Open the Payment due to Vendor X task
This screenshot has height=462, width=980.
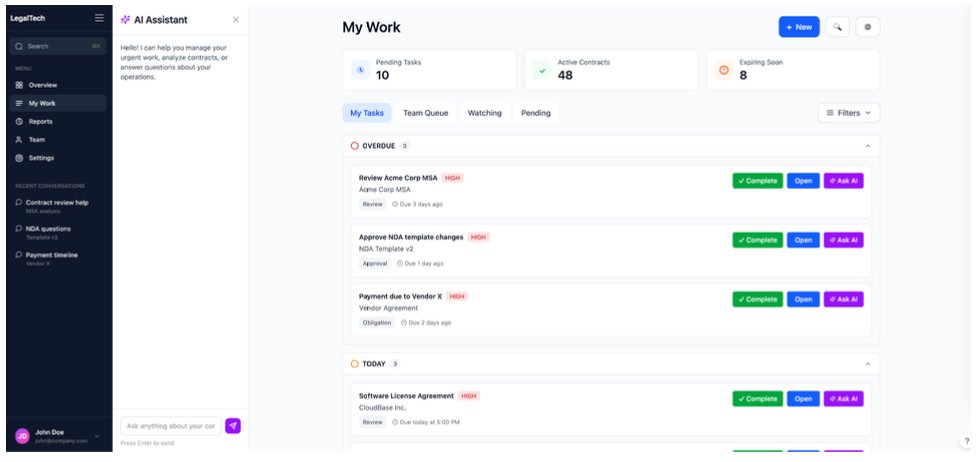coord(803,299)
